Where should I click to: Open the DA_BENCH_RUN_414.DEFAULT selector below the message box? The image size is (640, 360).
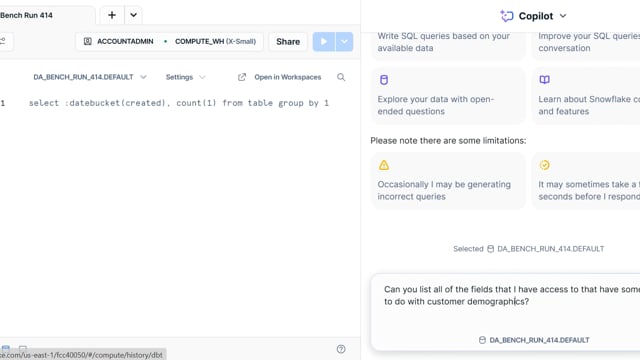[x=534, y=340]
